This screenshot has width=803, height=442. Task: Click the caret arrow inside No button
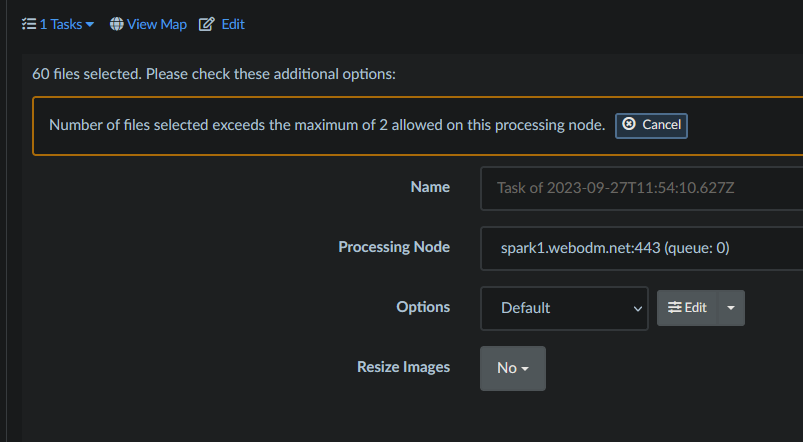[525, 369]
